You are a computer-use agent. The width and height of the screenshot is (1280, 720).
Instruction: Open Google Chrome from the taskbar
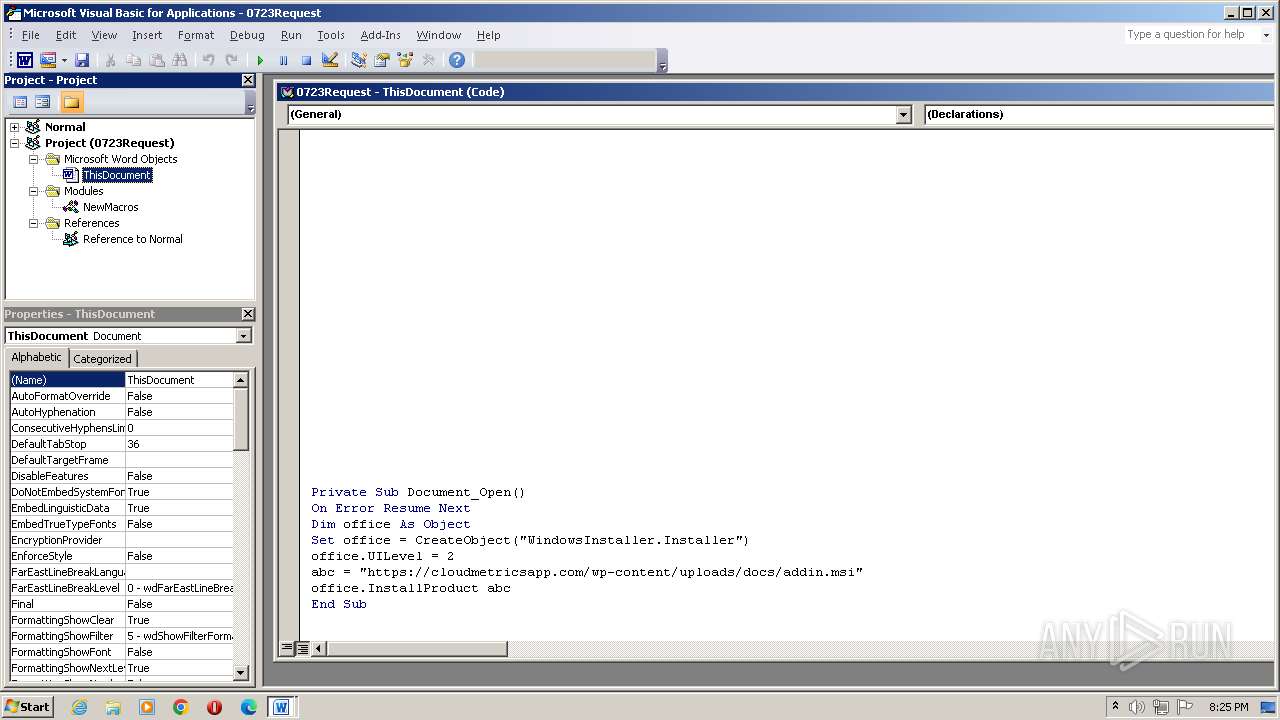pyautogui.click(x=180, y=707)
